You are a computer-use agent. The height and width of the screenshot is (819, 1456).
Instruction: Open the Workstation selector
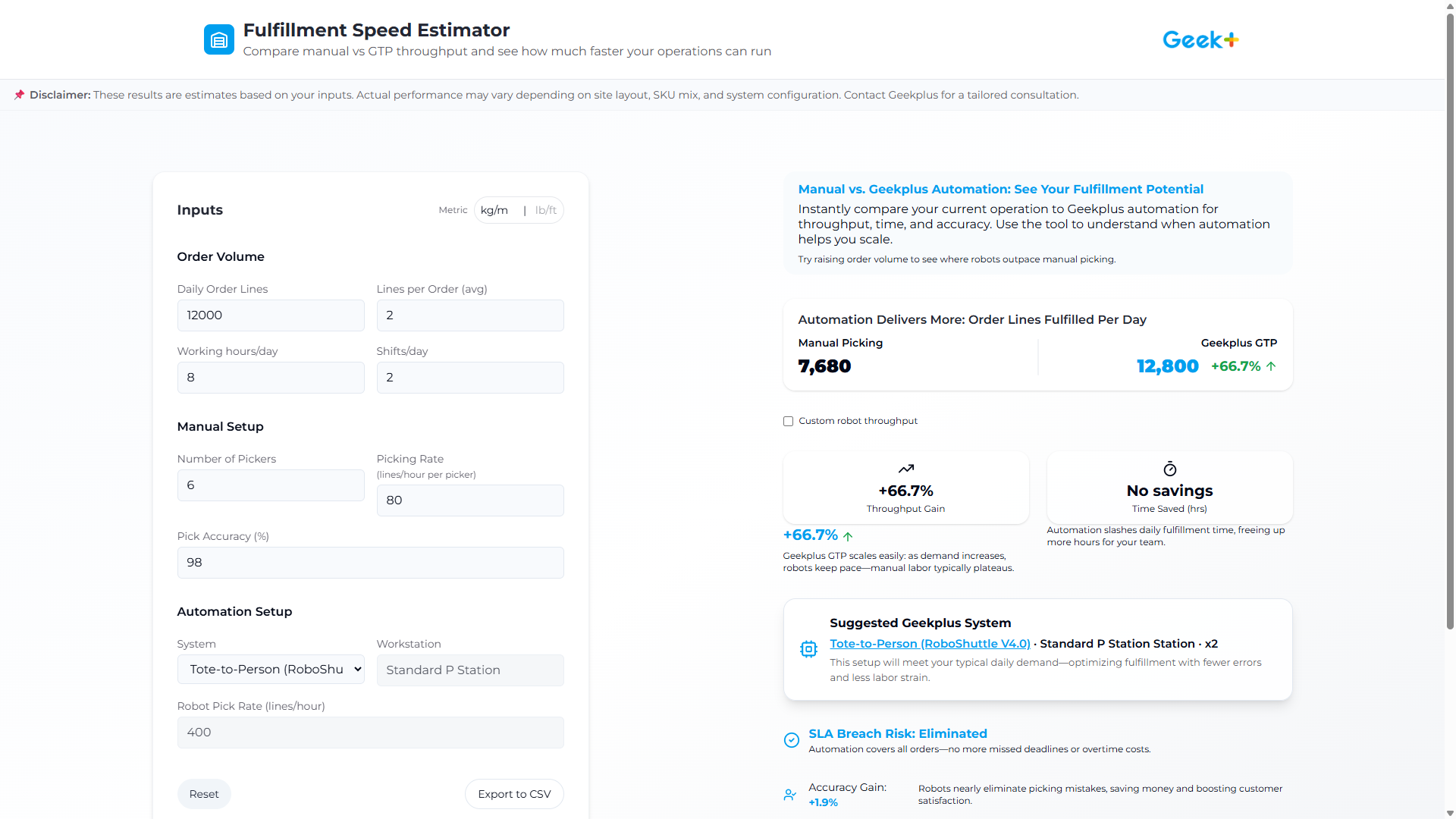click(469, 670)
